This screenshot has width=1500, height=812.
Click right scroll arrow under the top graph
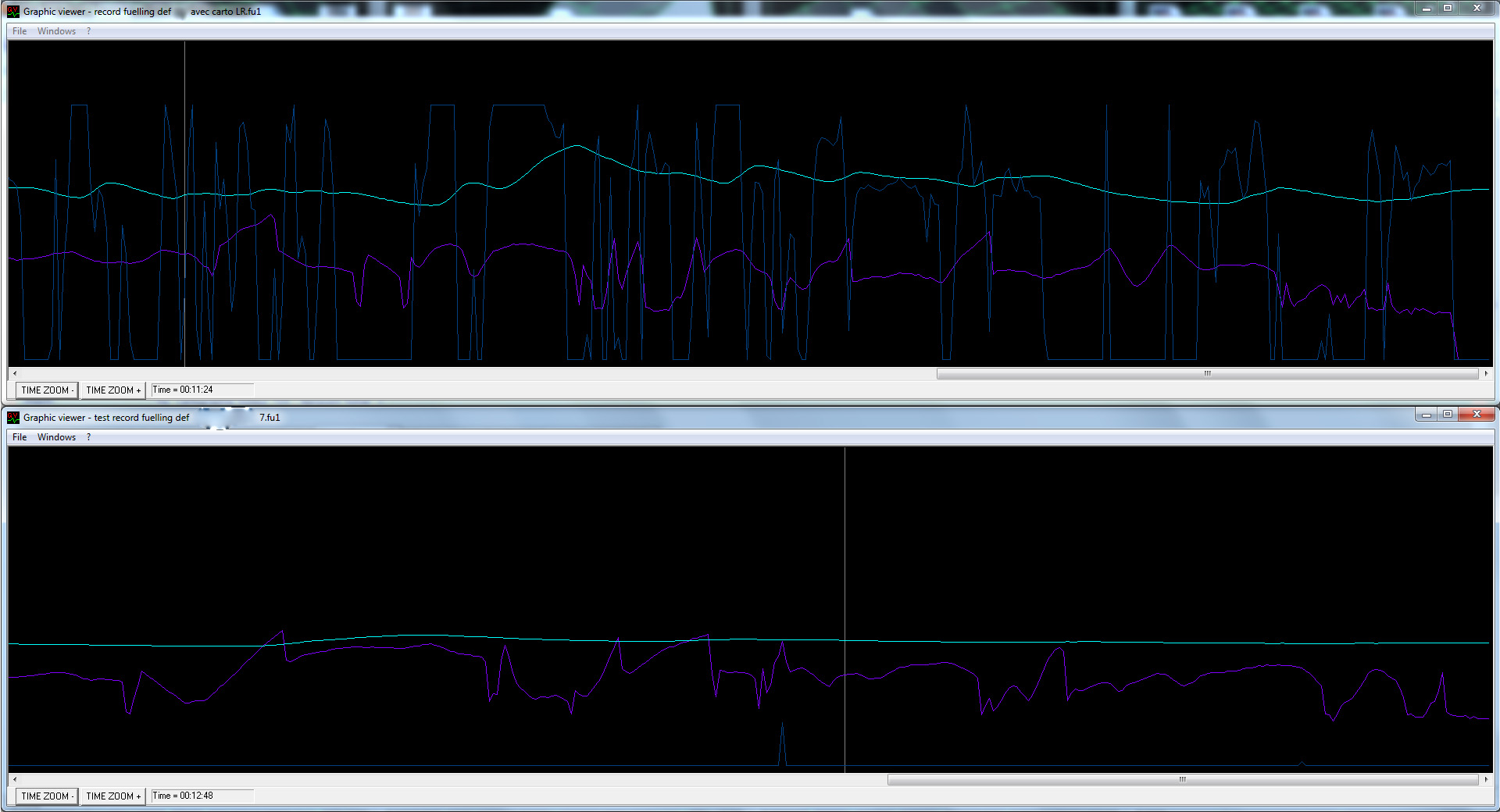coord(1485,374)
